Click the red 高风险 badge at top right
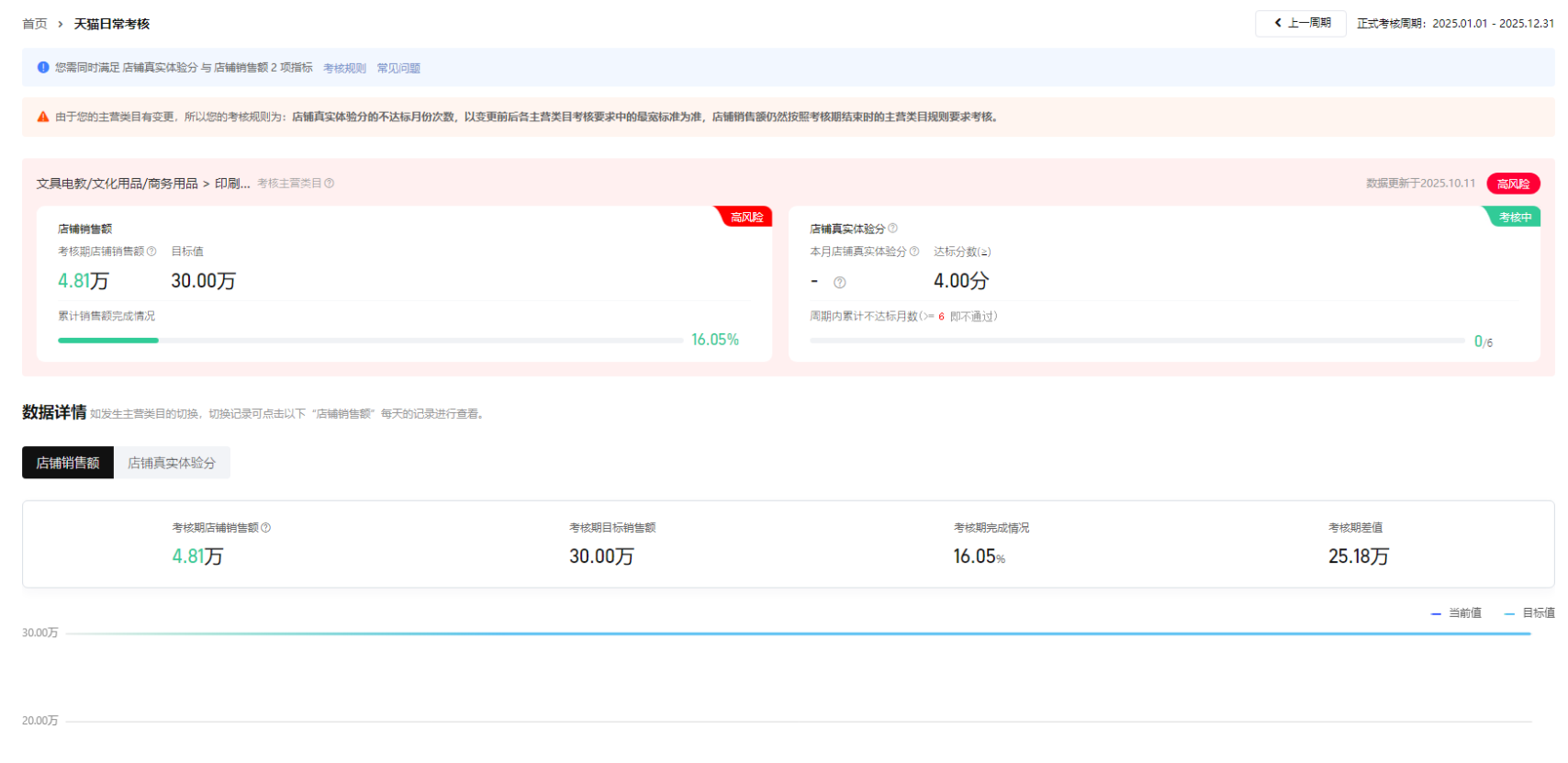This screenshot has width=1568, height=763. (1513, 184)
